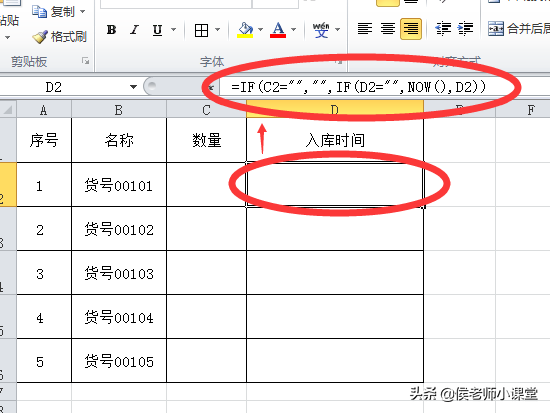
Task: Select the cell containing 货号00101
Action: point(119,185)
